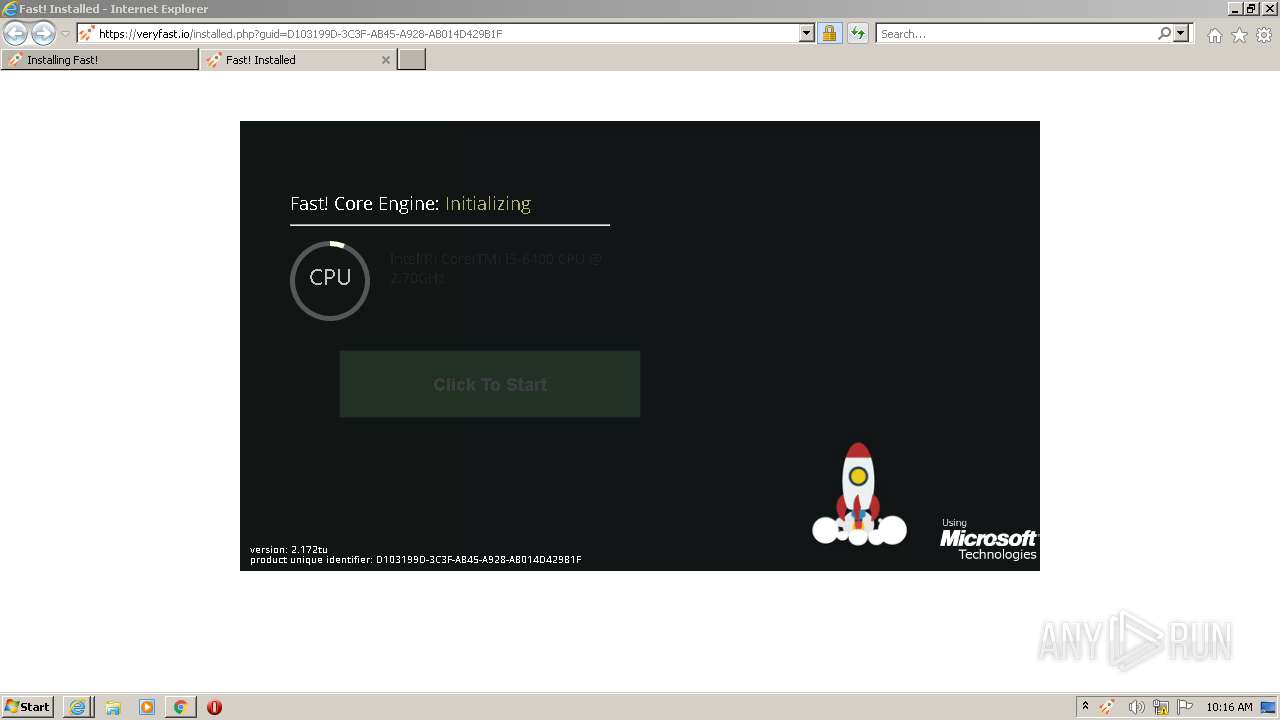This screenshot has height=720, width=1280.
Task: Minimize the Internet Explorer window
Action: click(x=1235, y=8)
